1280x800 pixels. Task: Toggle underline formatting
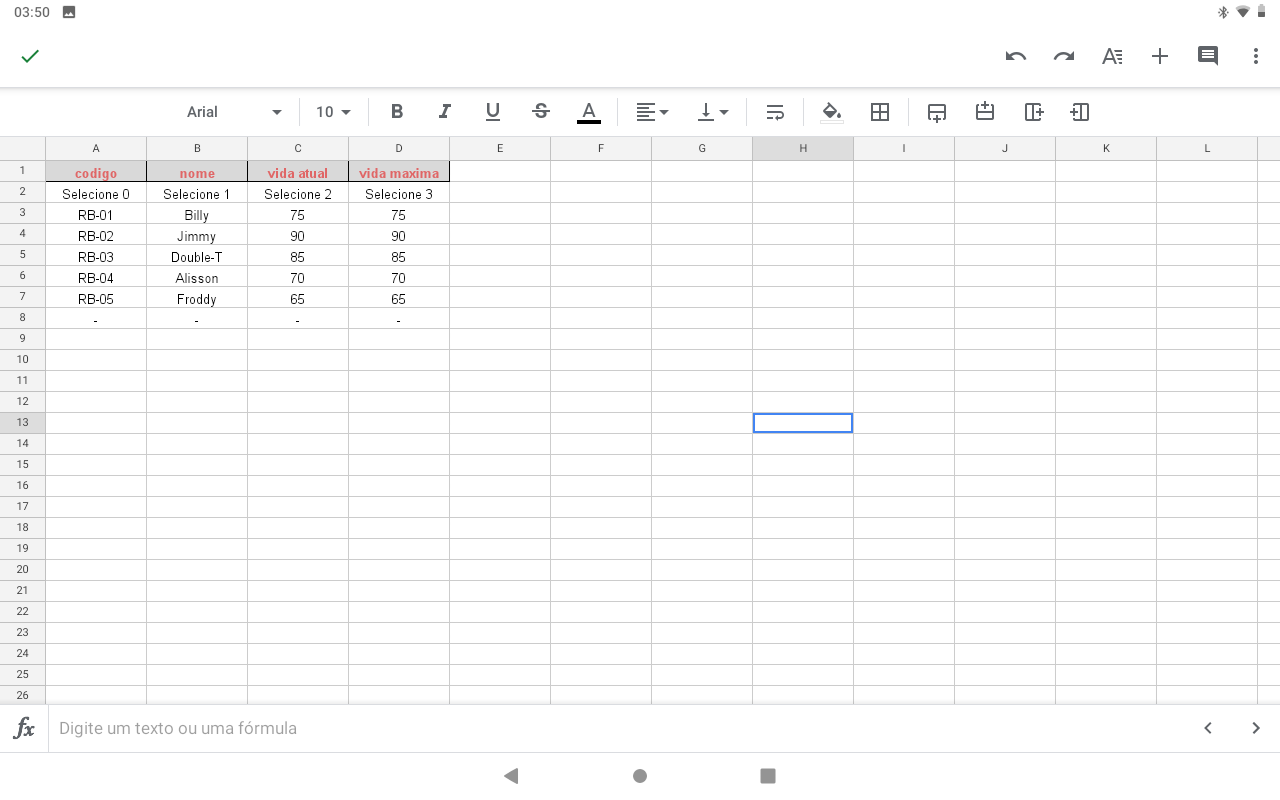click(493, 112)
